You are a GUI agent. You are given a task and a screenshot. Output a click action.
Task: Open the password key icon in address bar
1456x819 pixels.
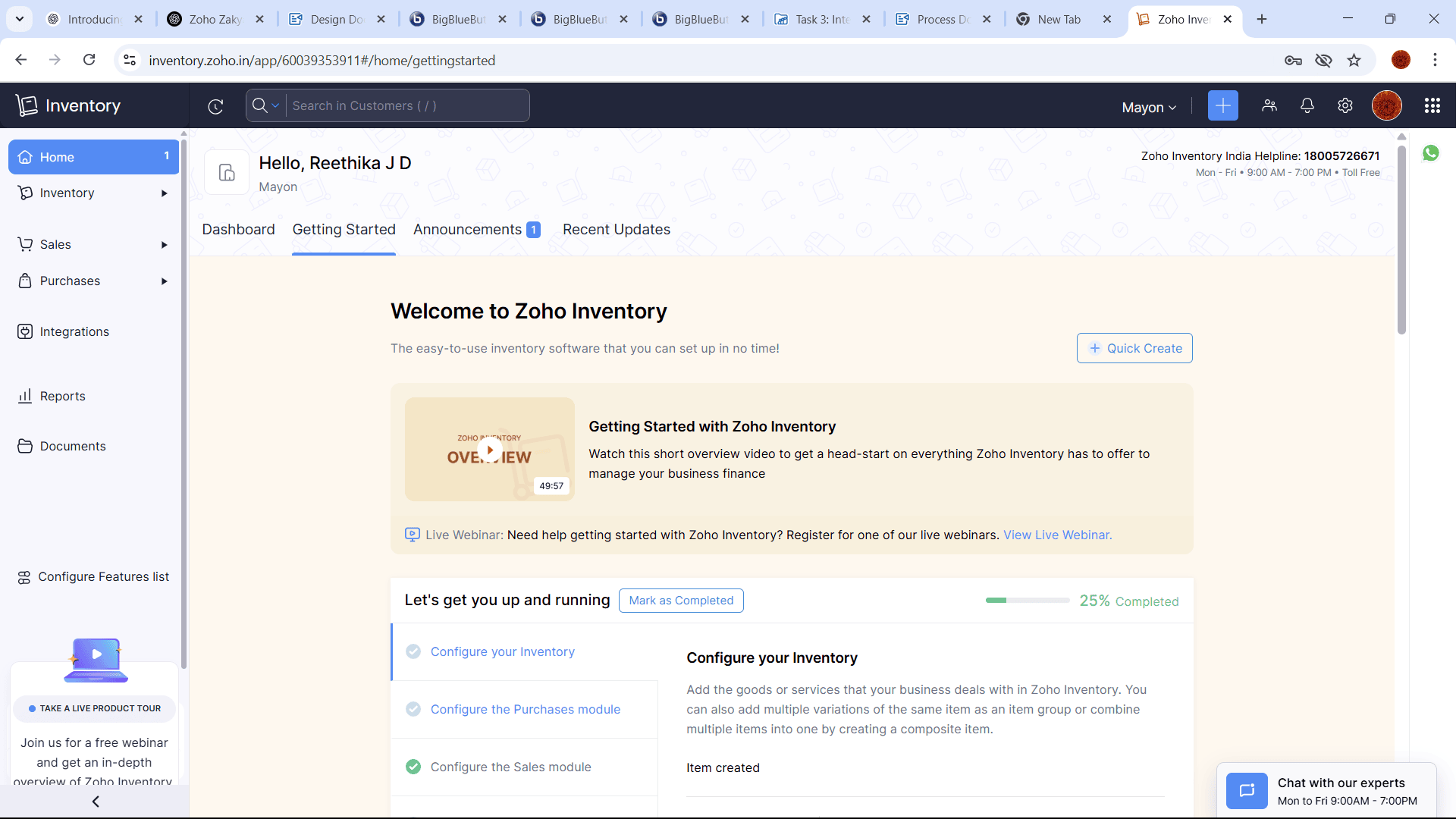click(x=1294, y=60)
